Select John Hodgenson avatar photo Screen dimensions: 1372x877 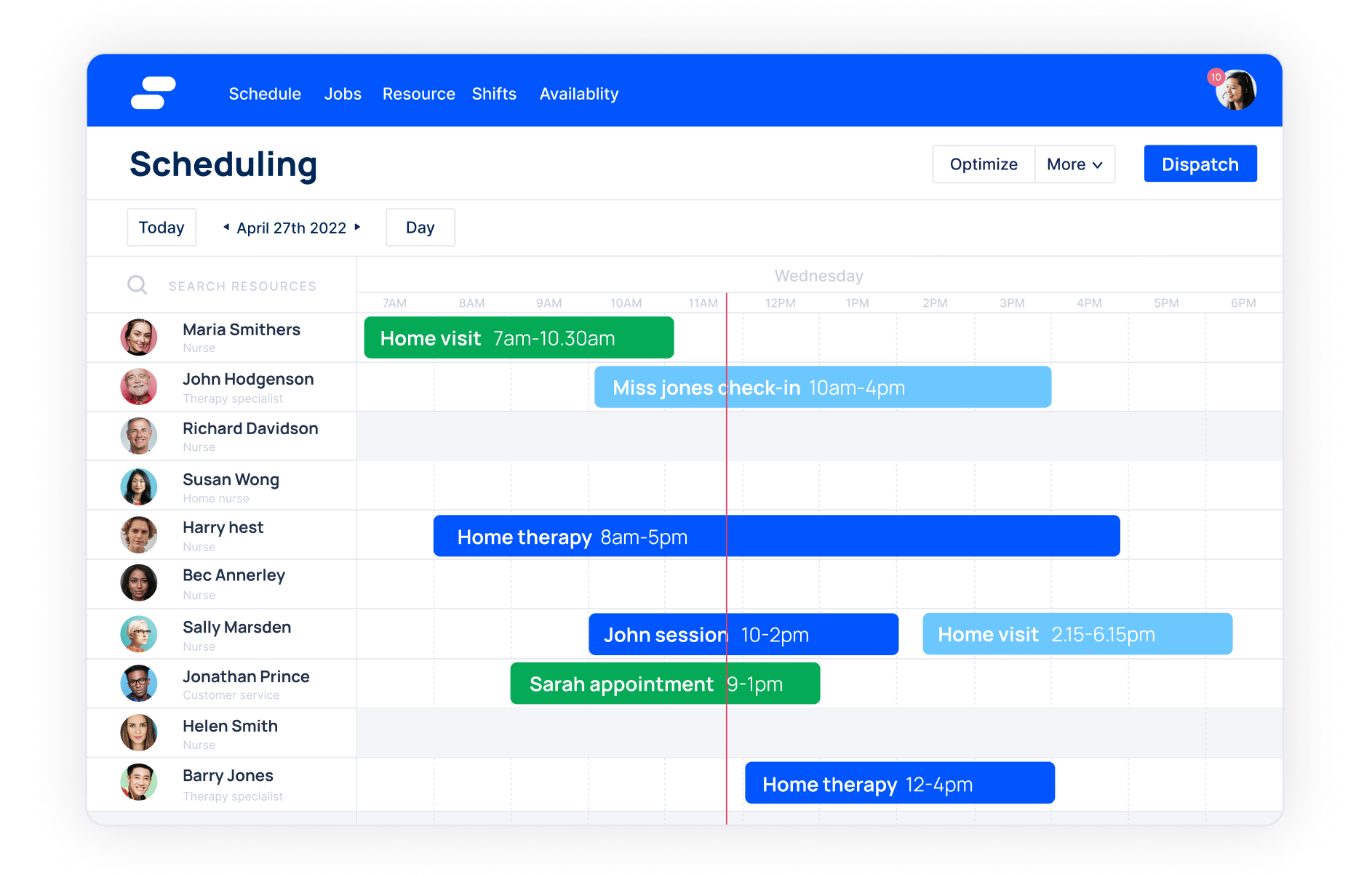pyautogui.click(x=139, y=387)
